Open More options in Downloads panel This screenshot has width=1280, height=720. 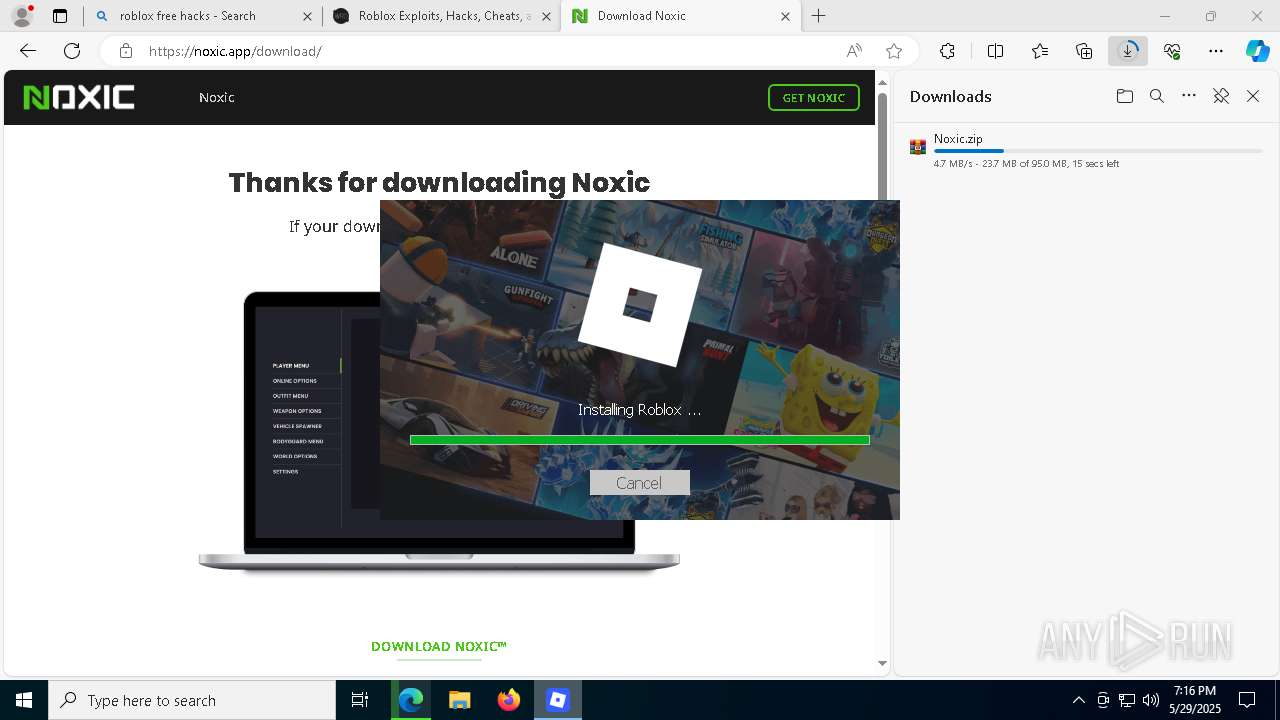click(1189, 96)
